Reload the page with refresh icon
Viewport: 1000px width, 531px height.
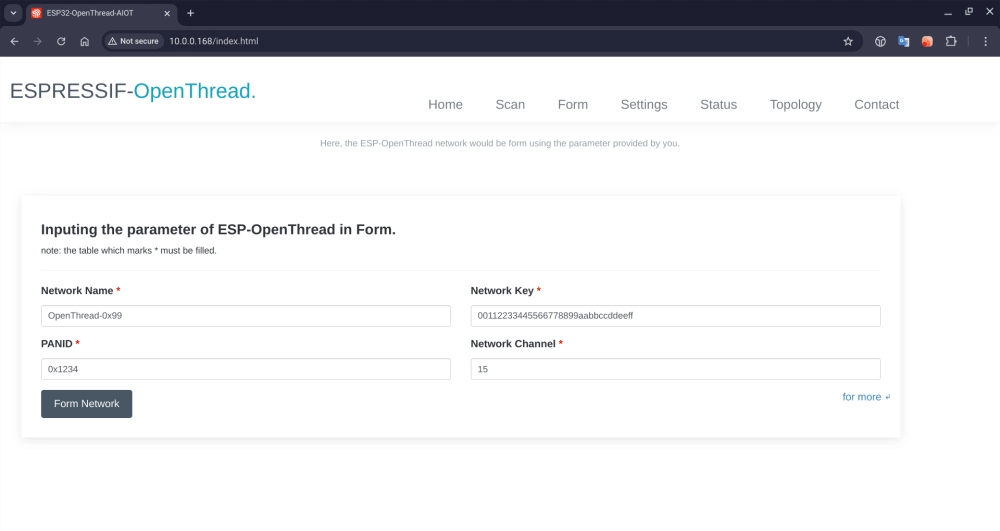pyautogui.click(x=61, y=41)
